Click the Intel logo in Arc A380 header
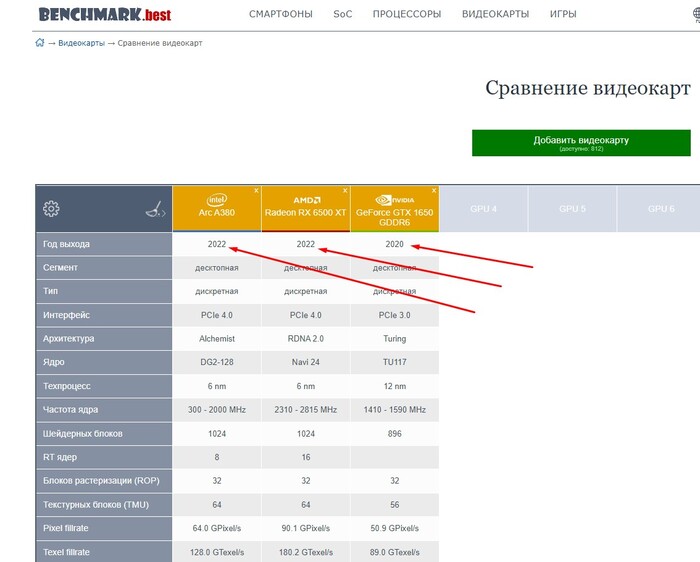The height and width of the screenshot is (562, 700). (217, 200)
